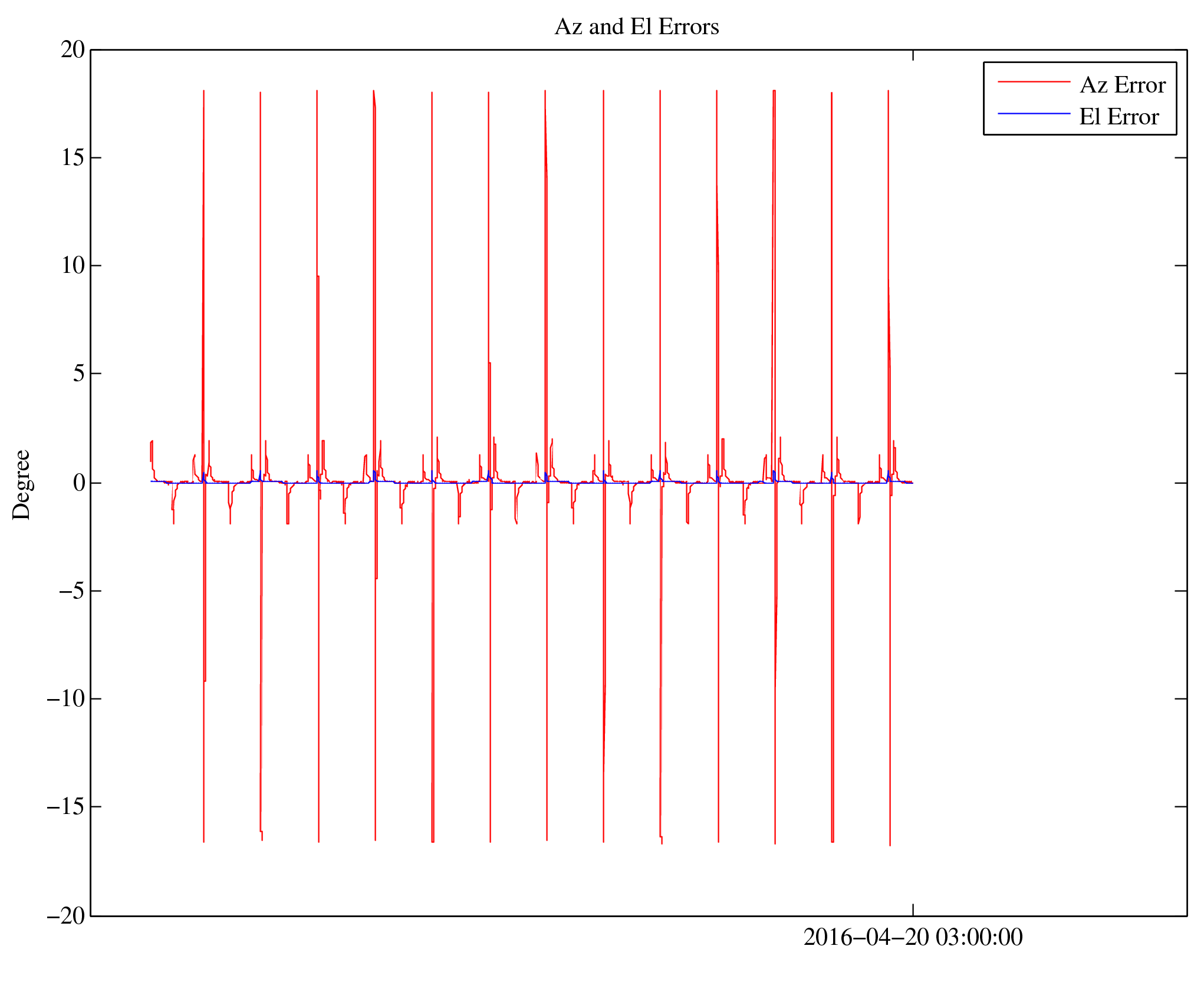Screen dimensions: 1204x992
Task: Click the bottom axis tick mark at 03:00:00
Action: pyautogui.click(x=913, y=909)
